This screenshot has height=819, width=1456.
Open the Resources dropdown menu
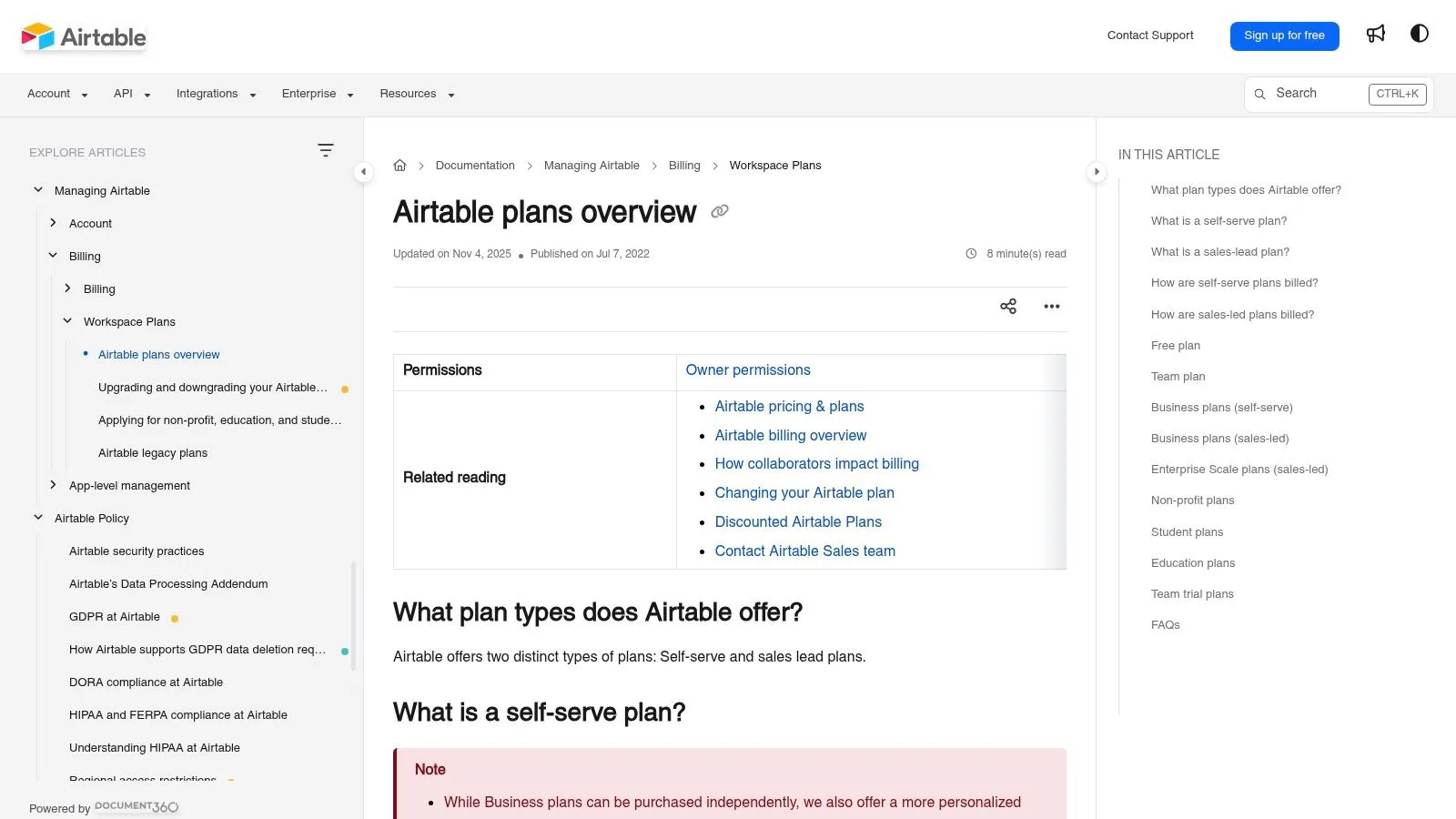click(417, 94)
